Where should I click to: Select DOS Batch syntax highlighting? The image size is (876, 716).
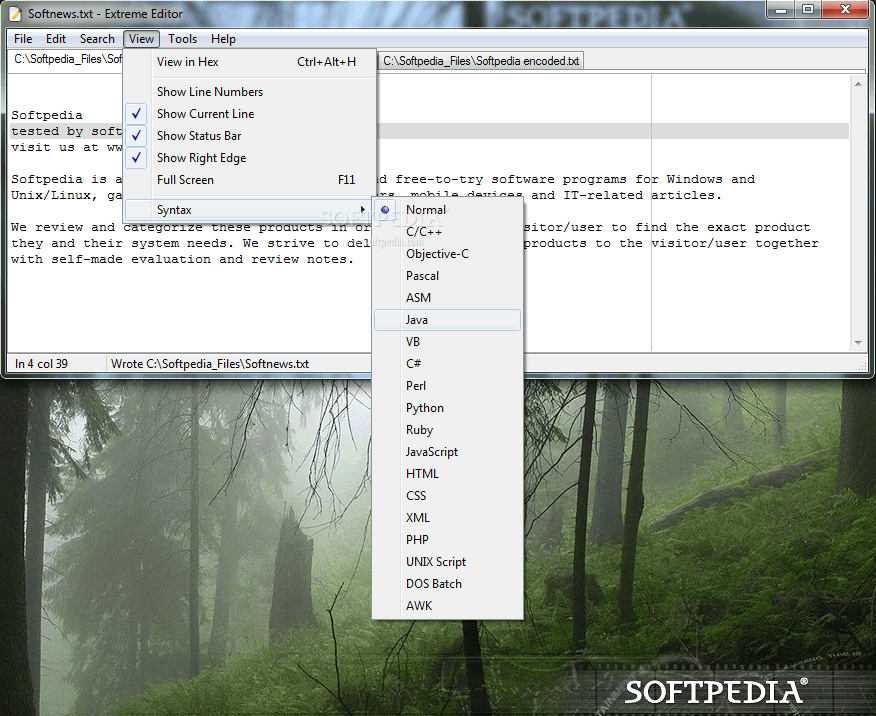coord(447,584)
